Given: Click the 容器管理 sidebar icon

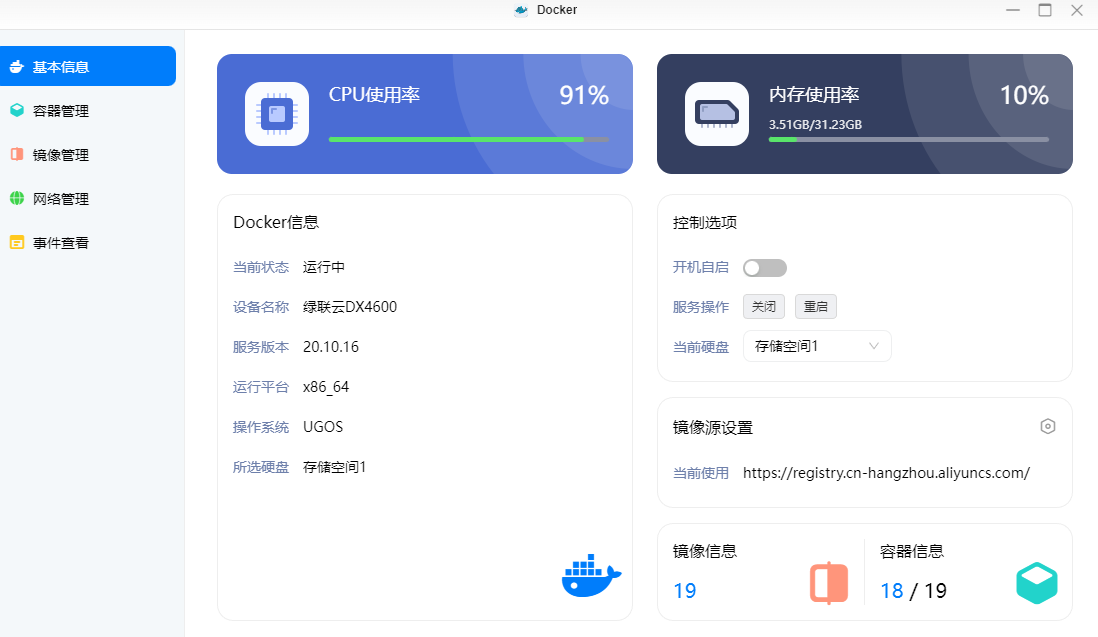Looking at the screenshot, I should (17, 111).
